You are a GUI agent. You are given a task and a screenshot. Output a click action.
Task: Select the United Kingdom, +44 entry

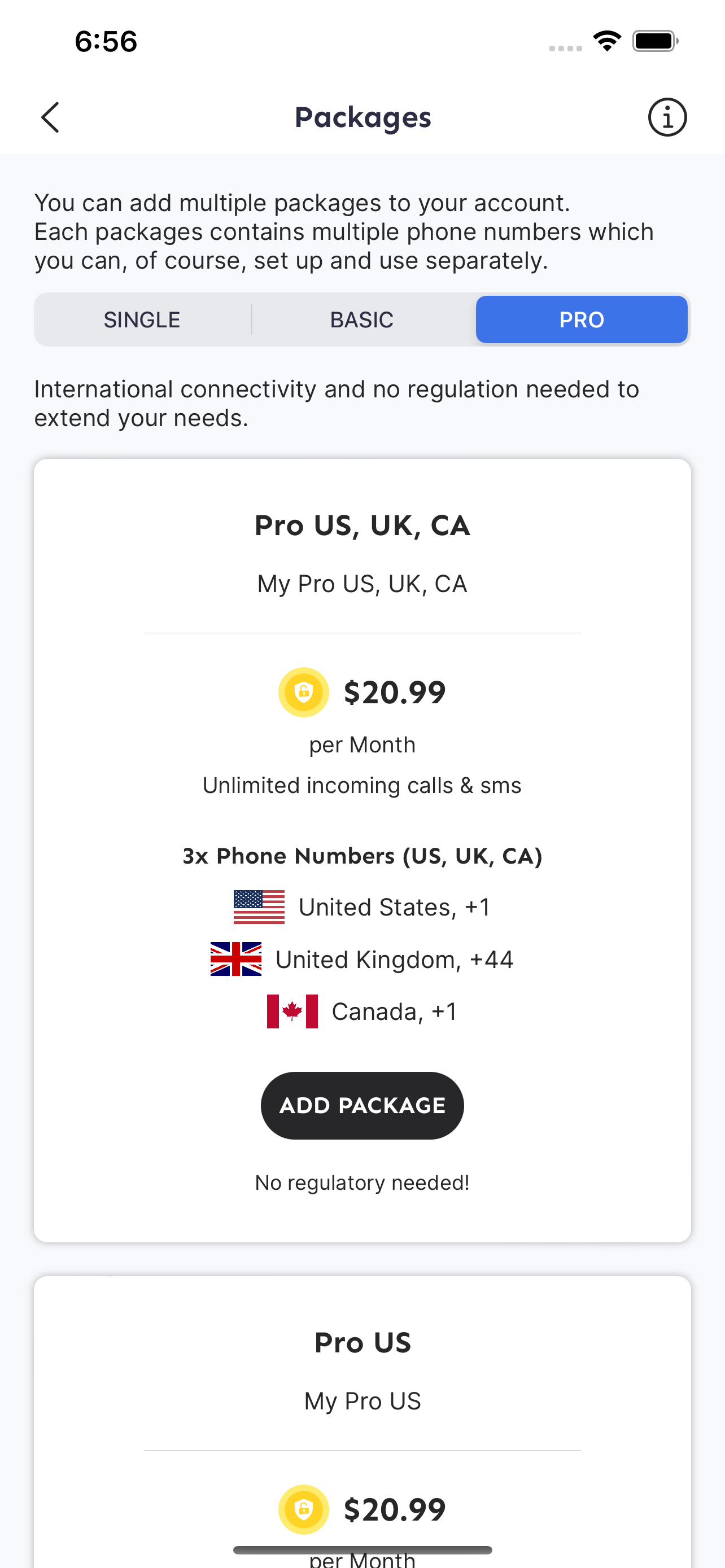point(362,960)
